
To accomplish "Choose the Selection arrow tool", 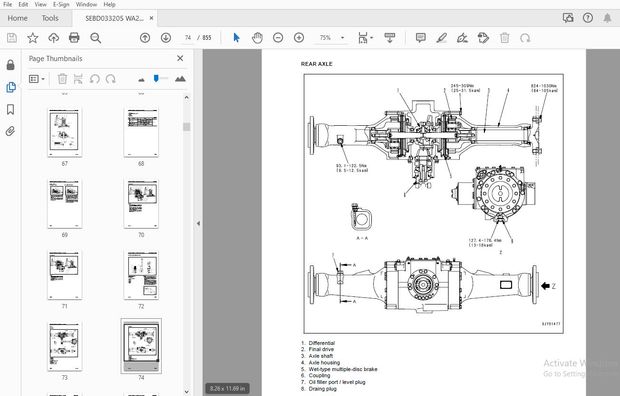I will click(236, 38).
